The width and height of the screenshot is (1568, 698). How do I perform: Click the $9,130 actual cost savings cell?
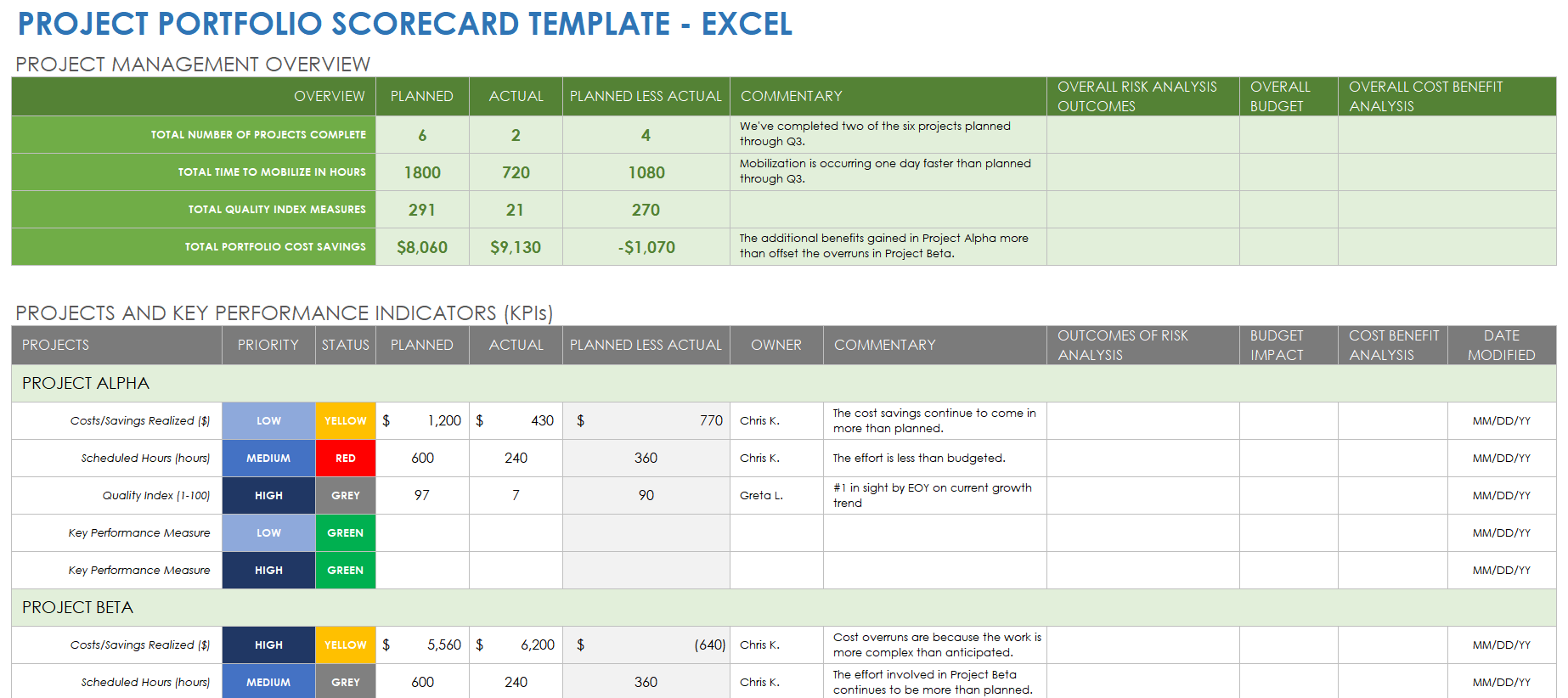tap(515, 248)
